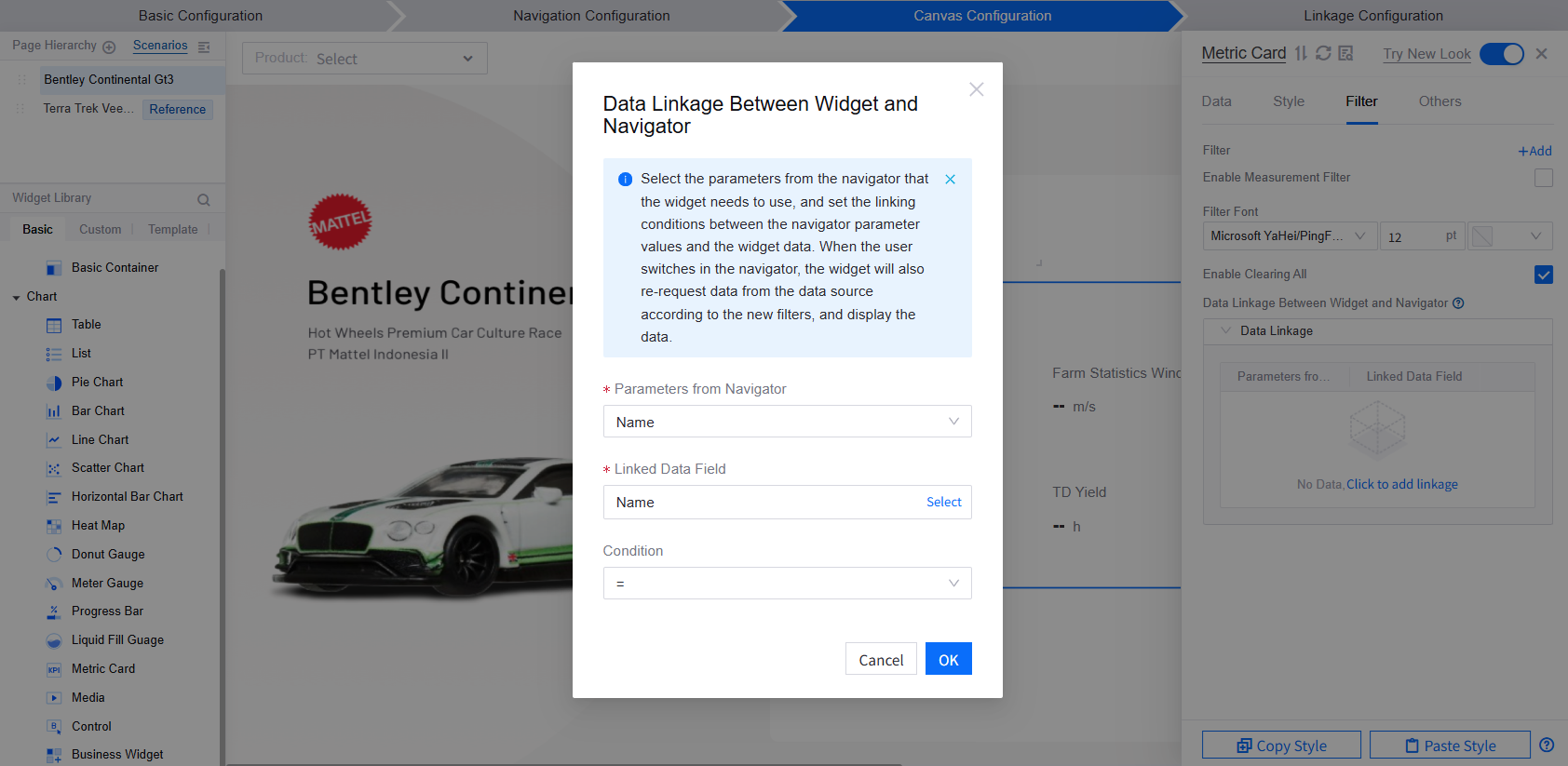Click the add page icon beside Page Hierarchy
The height and width of the screenshot is (766, 1568).
pos(109,47)
